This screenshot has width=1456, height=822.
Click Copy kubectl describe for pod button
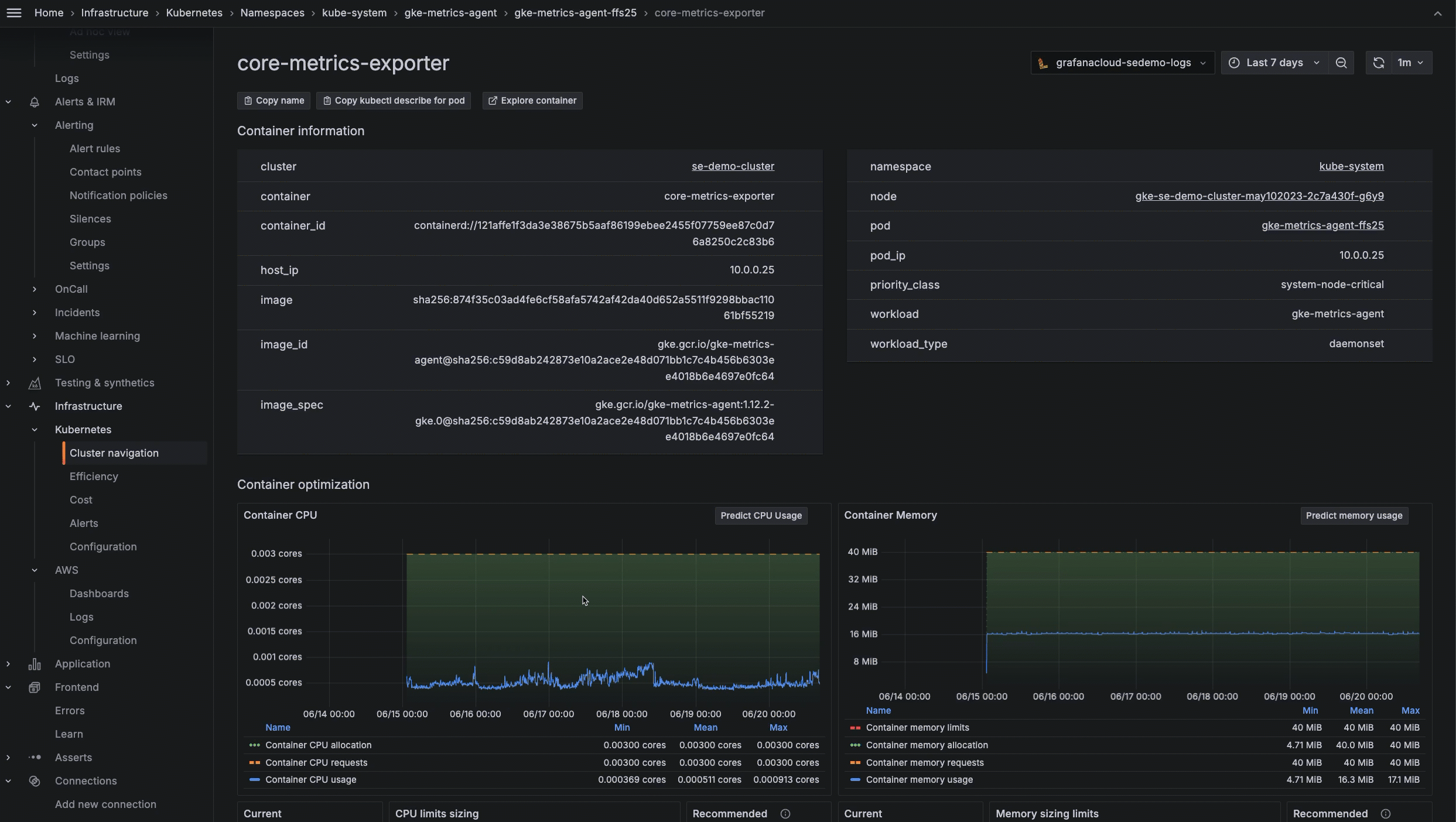pos(394,101)
